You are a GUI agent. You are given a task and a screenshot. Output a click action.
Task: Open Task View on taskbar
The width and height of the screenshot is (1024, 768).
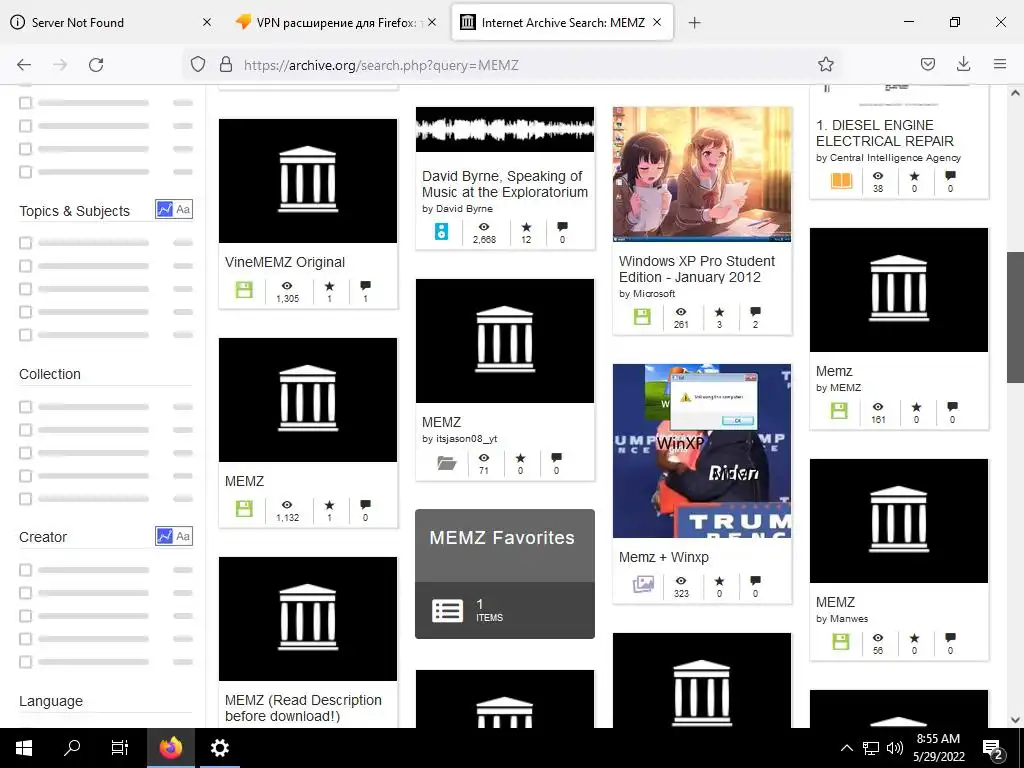[x=120, y=748]
